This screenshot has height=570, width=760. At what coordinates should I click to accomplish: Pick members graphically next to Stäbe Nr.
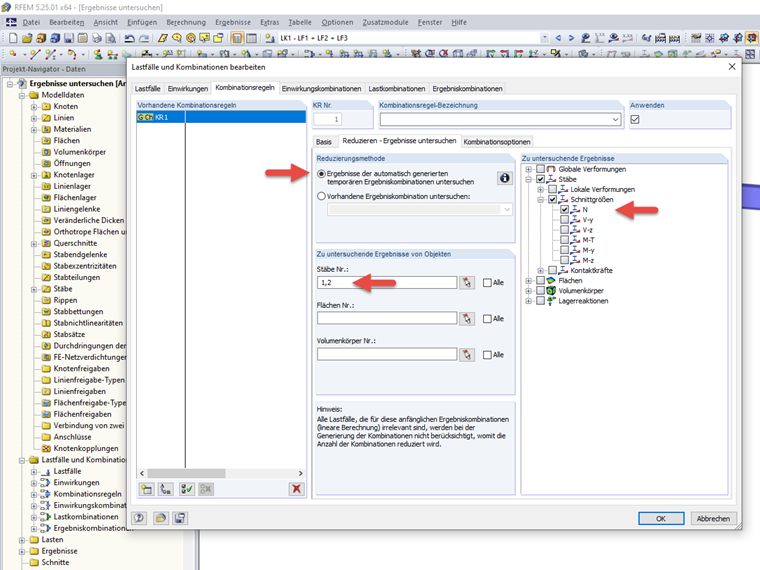pyautogui.click(x=467, y=283)
